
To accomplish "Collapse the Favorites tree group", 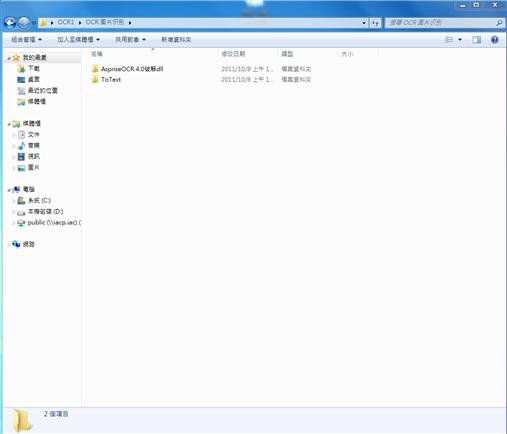I will click(9, 58).
